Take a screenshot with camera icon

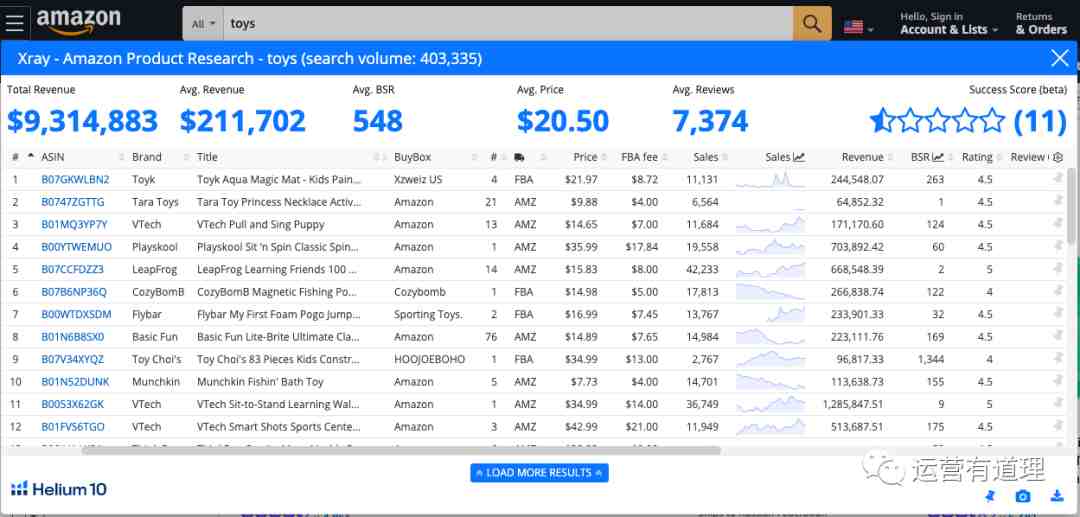tap(1024, 496)
